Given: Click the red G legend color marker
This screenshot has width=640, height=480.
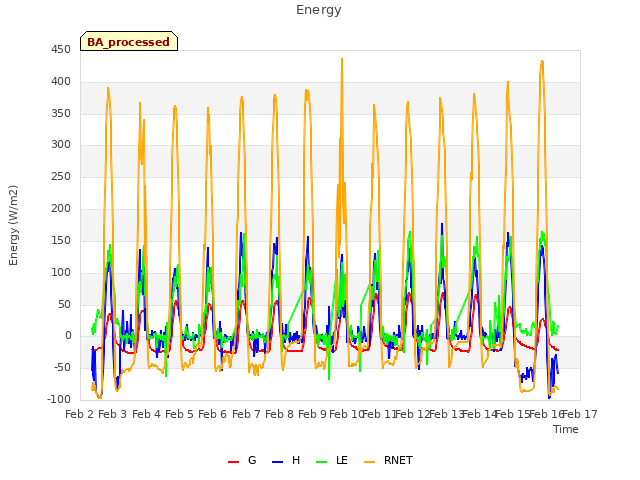Looking at the screenshot, I should coord(233,462).
